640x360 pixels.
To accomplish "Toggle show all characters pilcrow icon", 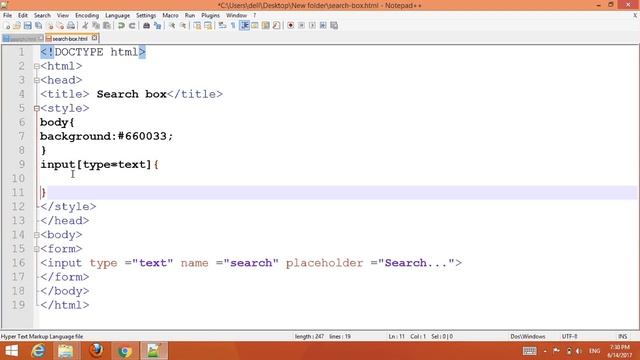I will pyautogui.click(x=233, y=26).
